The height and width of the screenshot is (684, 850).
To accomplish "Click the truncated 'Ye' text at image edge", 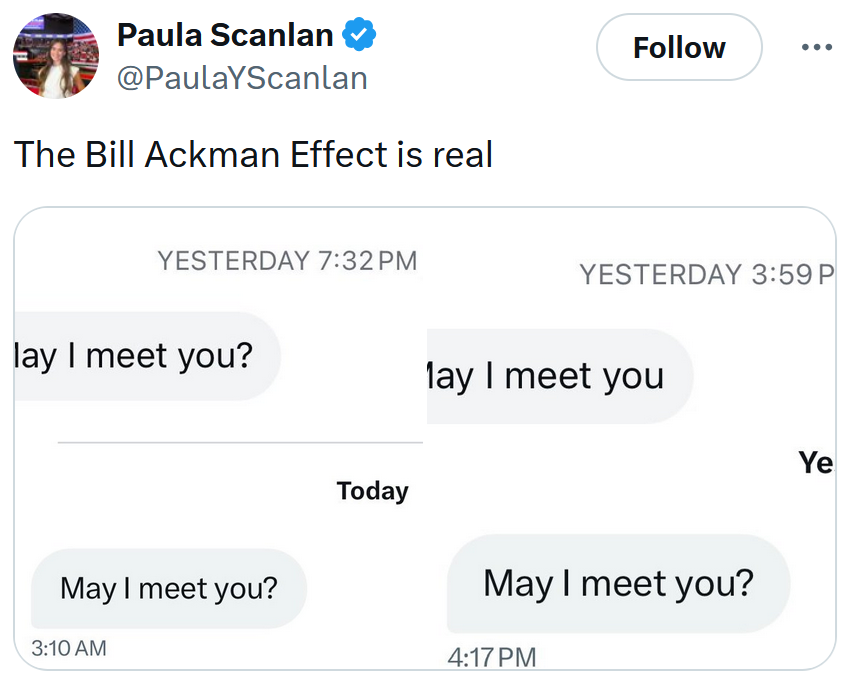I will pos(818,463).
